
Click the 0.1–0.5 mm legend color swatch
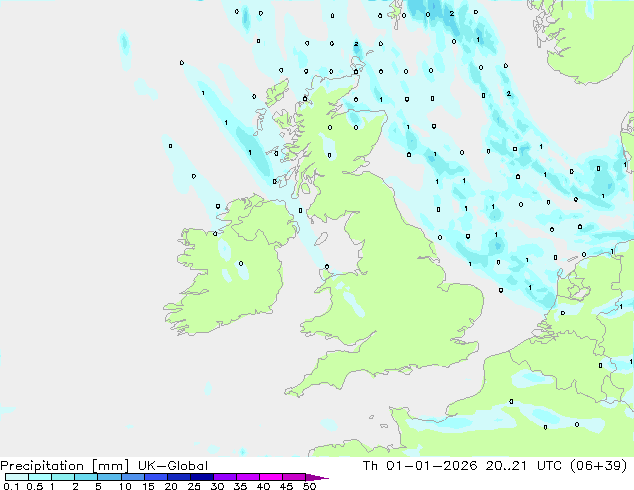click(x=17, y=477)
